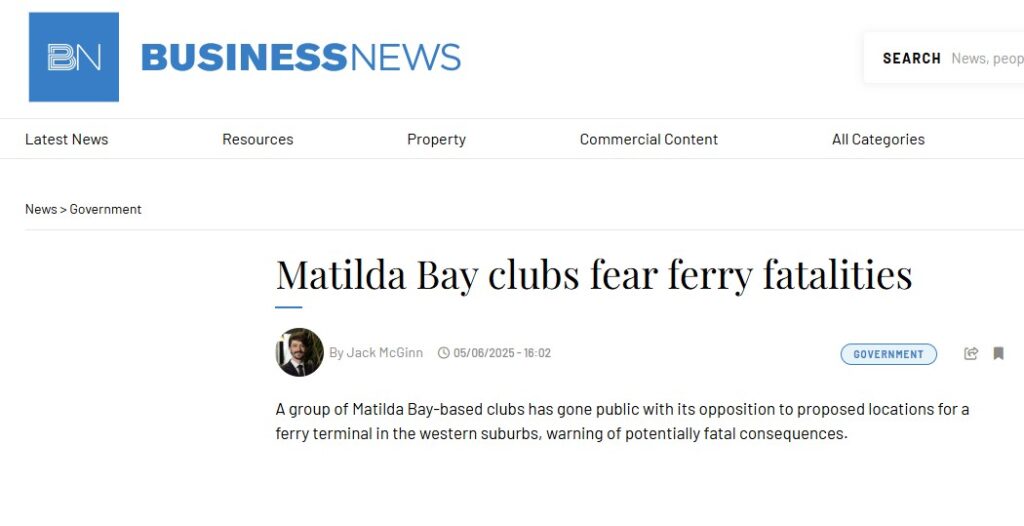Open the Resources menu item
The width and height of the screenshot is (1024, 526).
(x=257, y=139)
